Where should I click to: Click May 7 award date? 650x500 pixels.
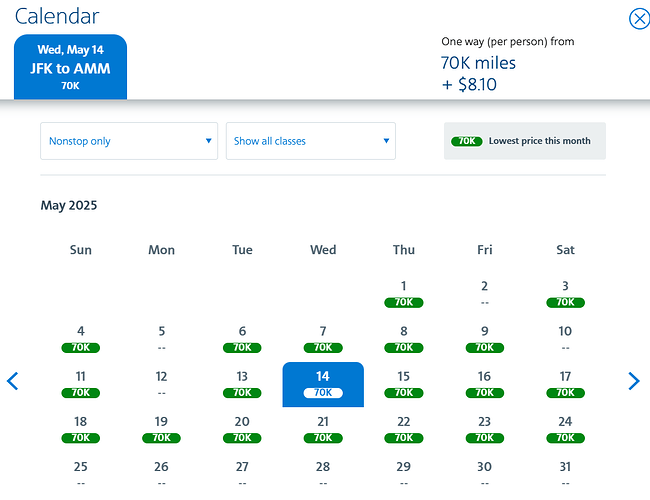tap(323, 339)
